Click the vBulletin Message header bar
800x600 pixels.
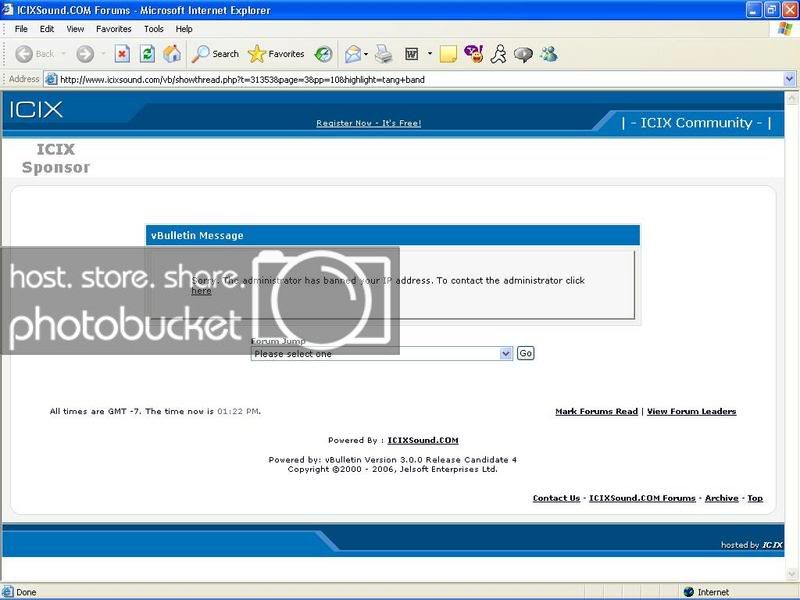[392, 235]
